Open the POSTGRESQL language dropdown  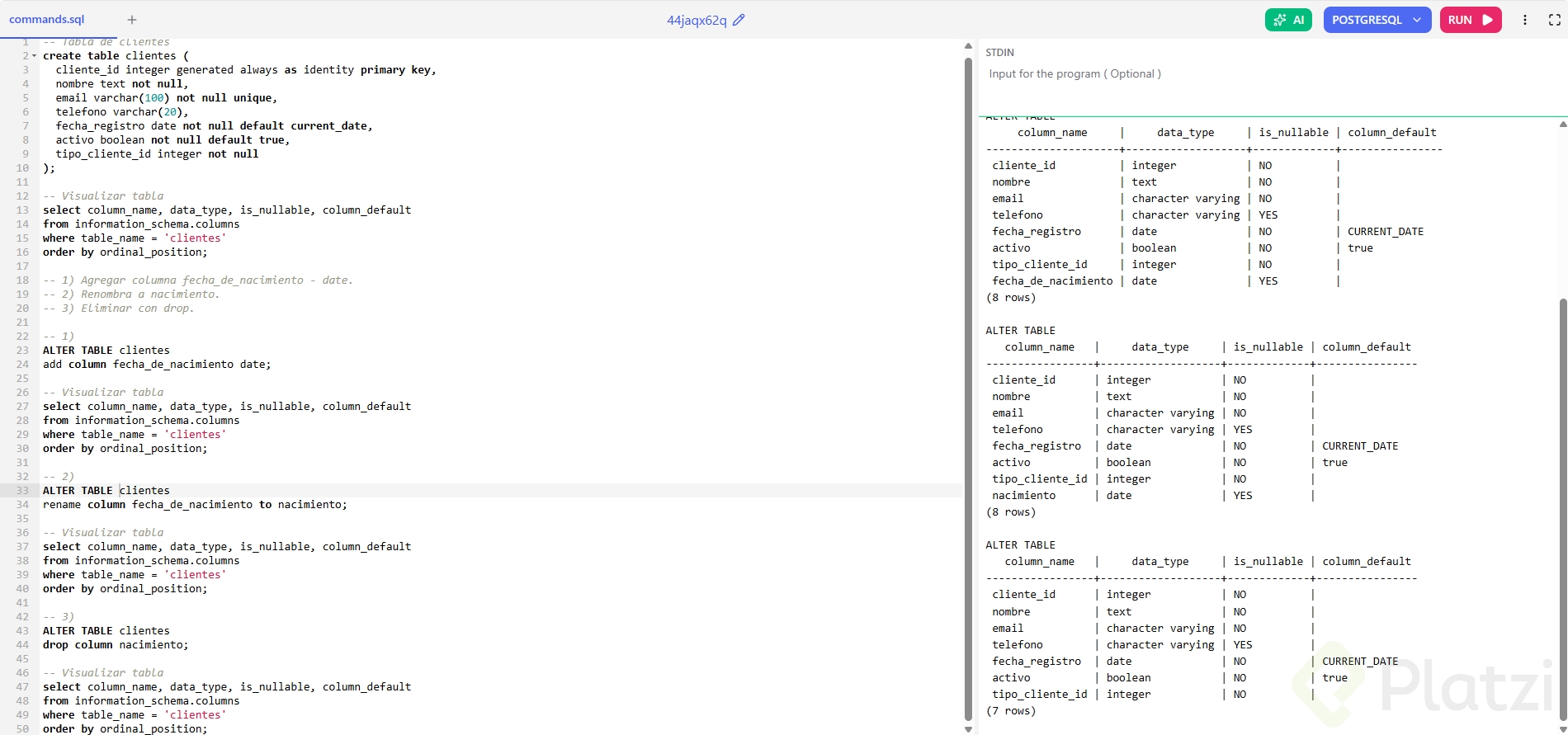[x=1377, y=20]
